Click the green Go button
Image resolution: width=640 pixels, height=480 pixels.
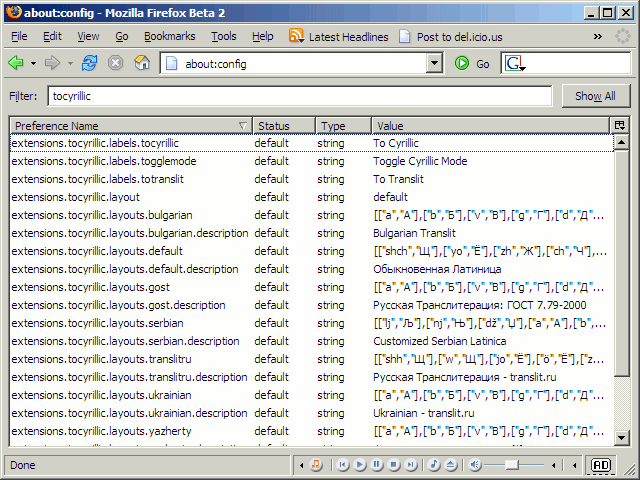(472, 64)
